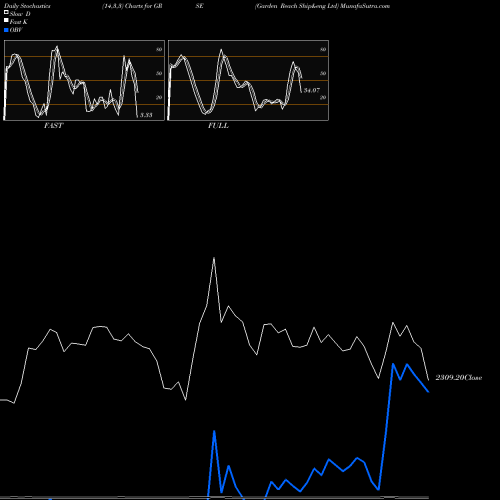This screenshot has height=500, width=500.
Task: Click the 50 level label in FULL chart
Action: point(323,73)
